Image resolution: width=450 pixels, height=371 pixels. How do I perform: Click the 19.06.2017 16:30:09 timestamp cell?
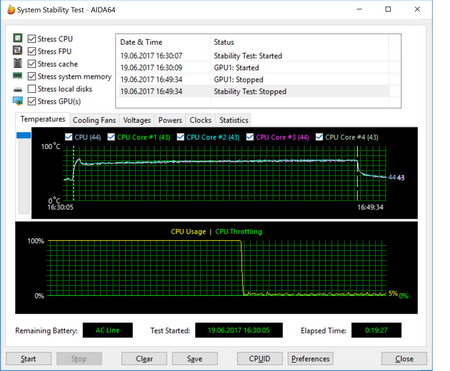coord(151,68)
